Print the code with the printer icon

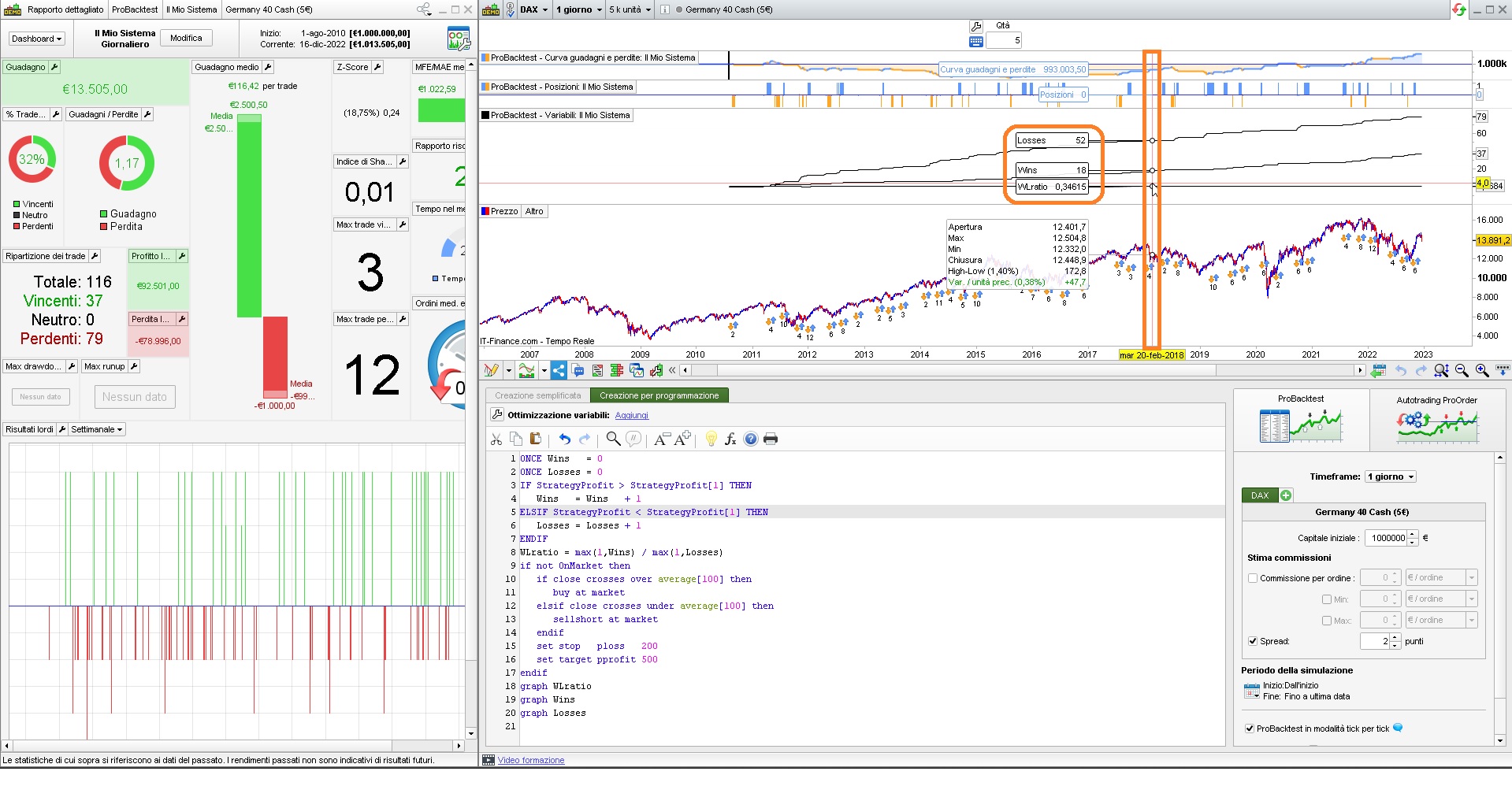[771, 439]
